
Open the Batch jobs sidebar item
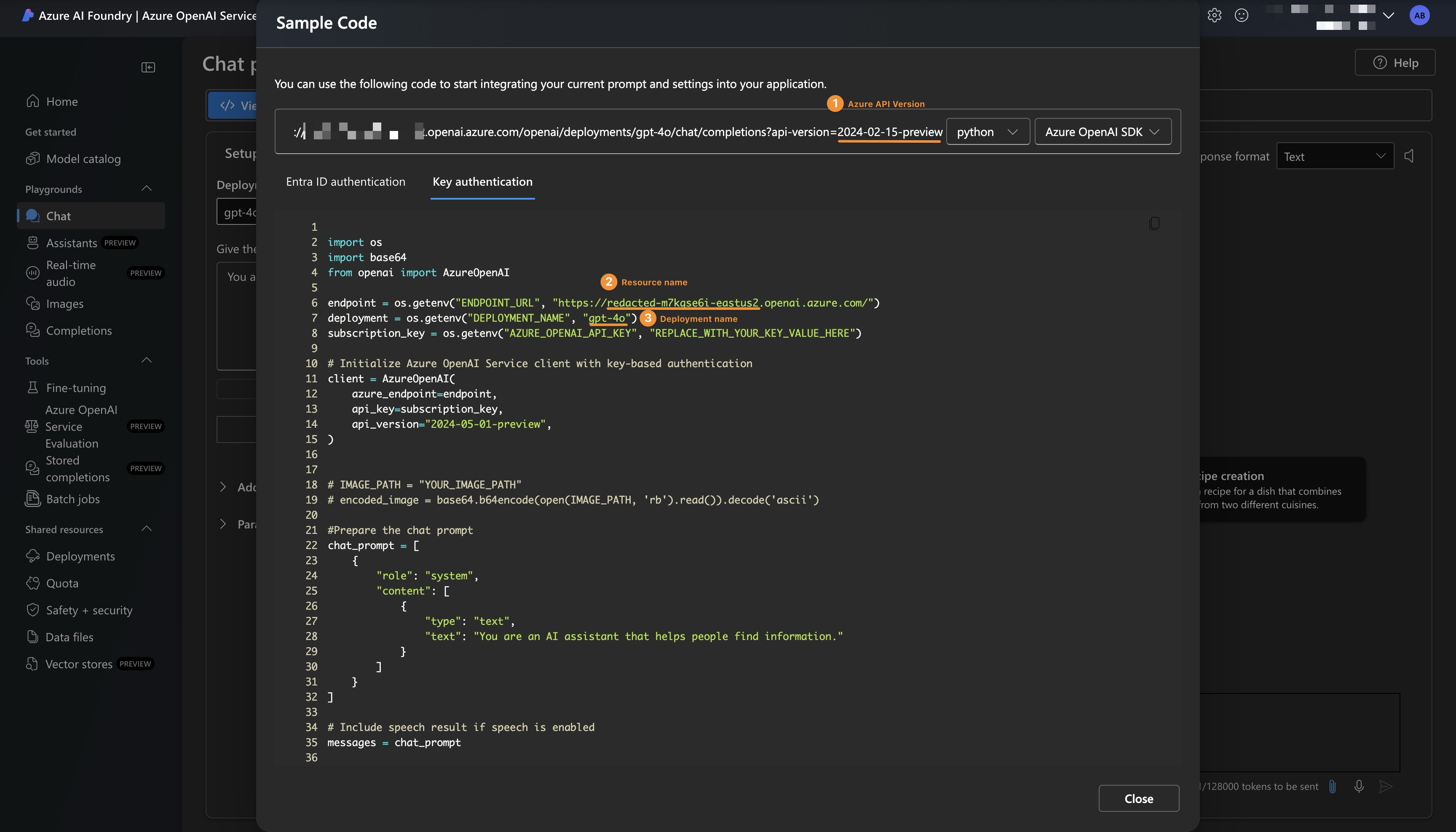72,499
